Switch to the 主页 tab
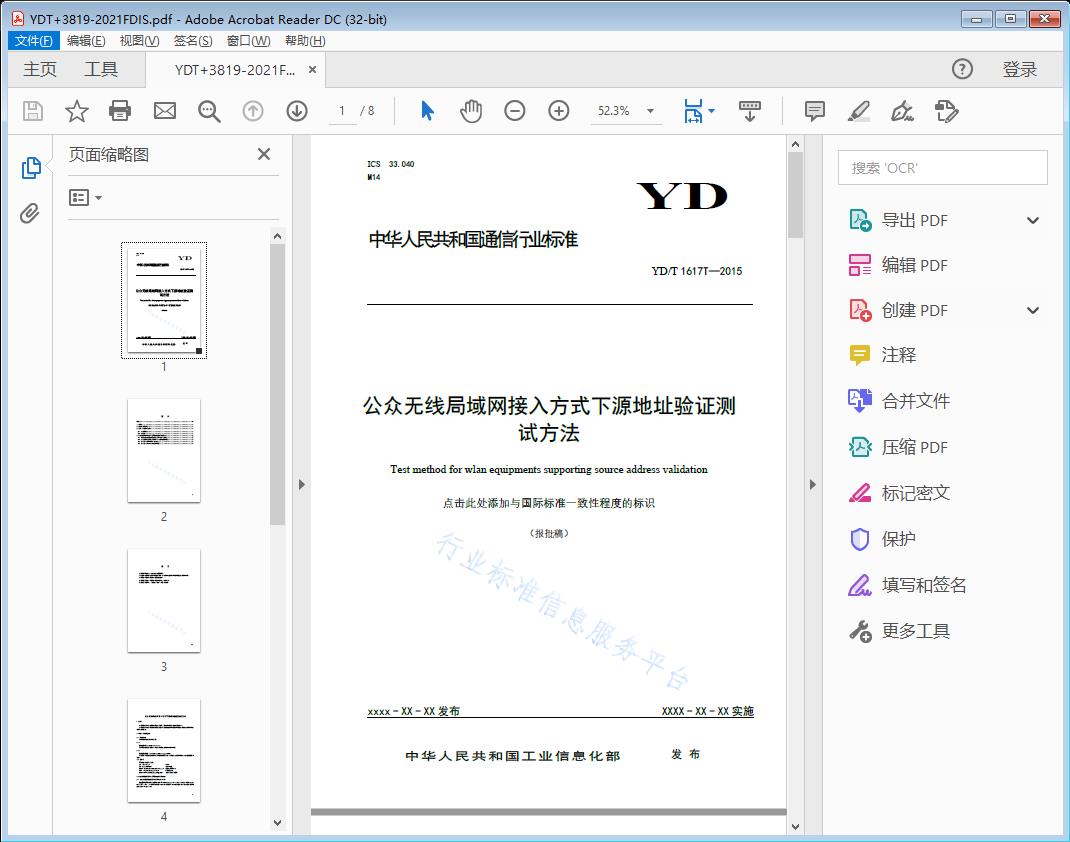 (x=40, y=69)
